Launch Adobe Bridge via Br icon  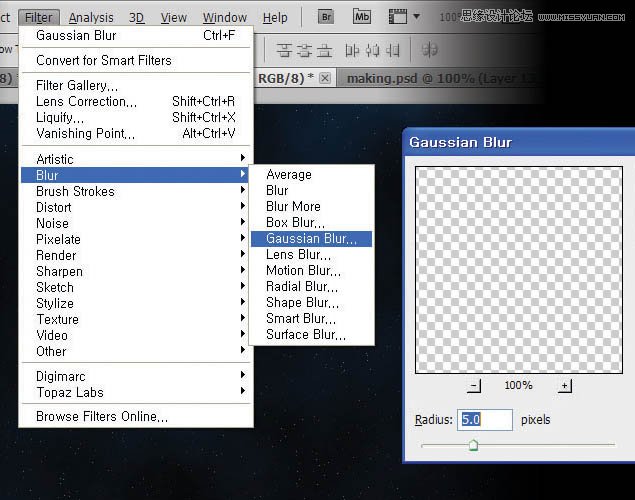pyautogui.click(x=326, y=17)
